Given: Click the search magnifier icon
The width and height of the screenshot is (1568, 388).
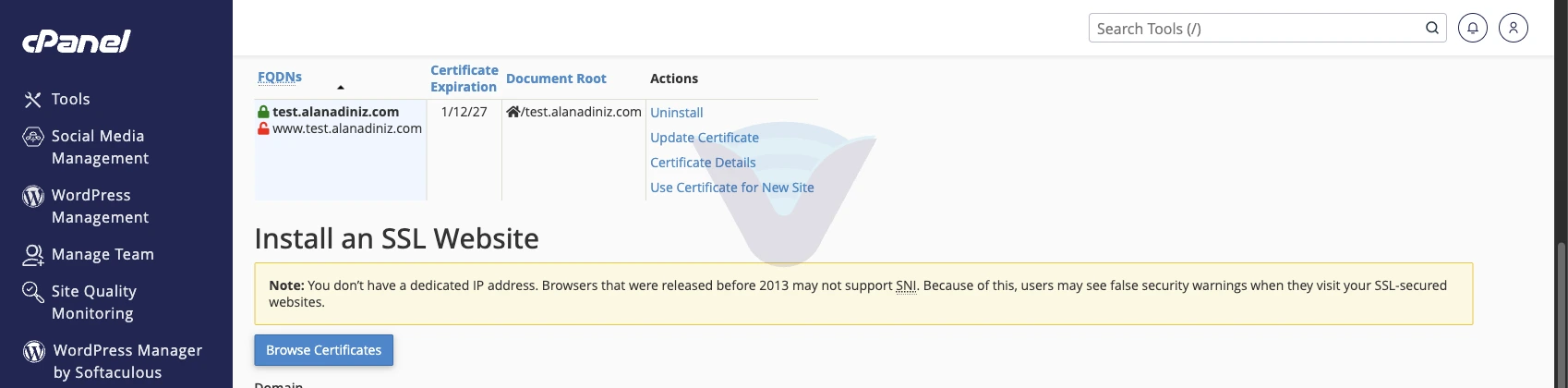Looking at the screenshot, I should pyautogui.click(x=1432, y=28).
